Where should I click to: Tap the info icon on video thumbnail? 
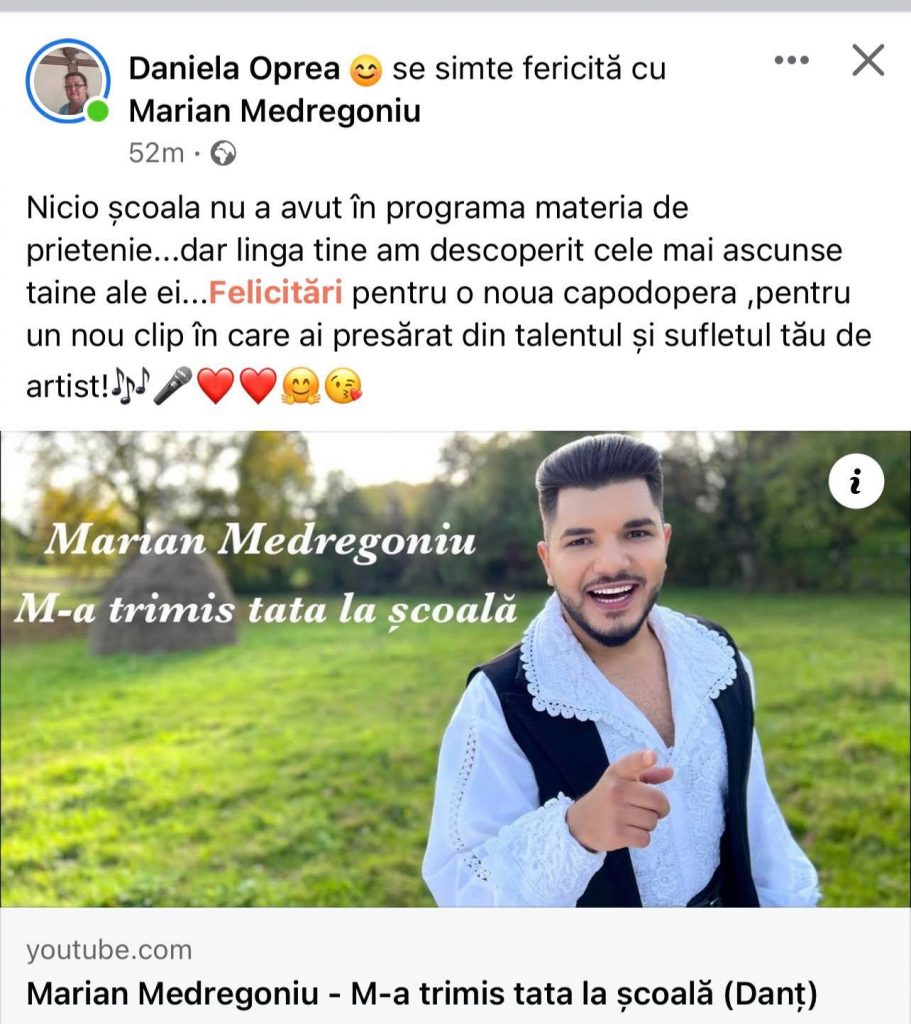tap(856, 481)
